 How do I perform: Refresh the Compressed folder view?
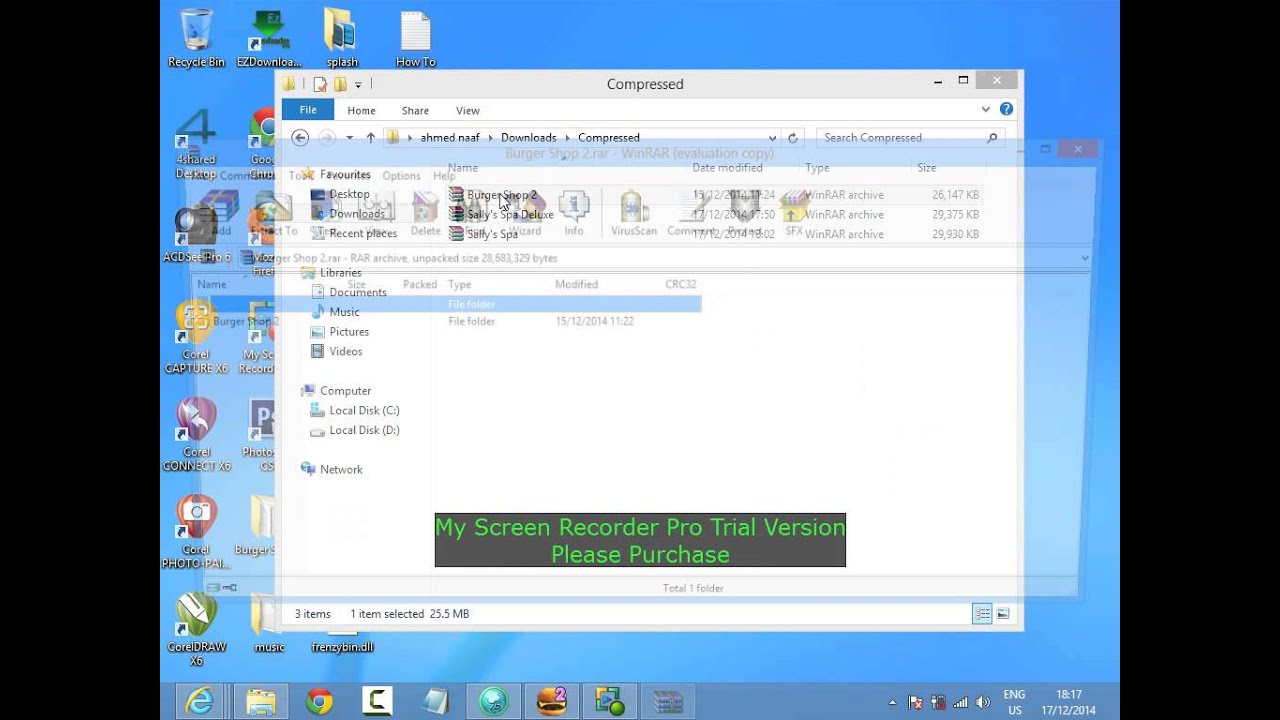793,138
